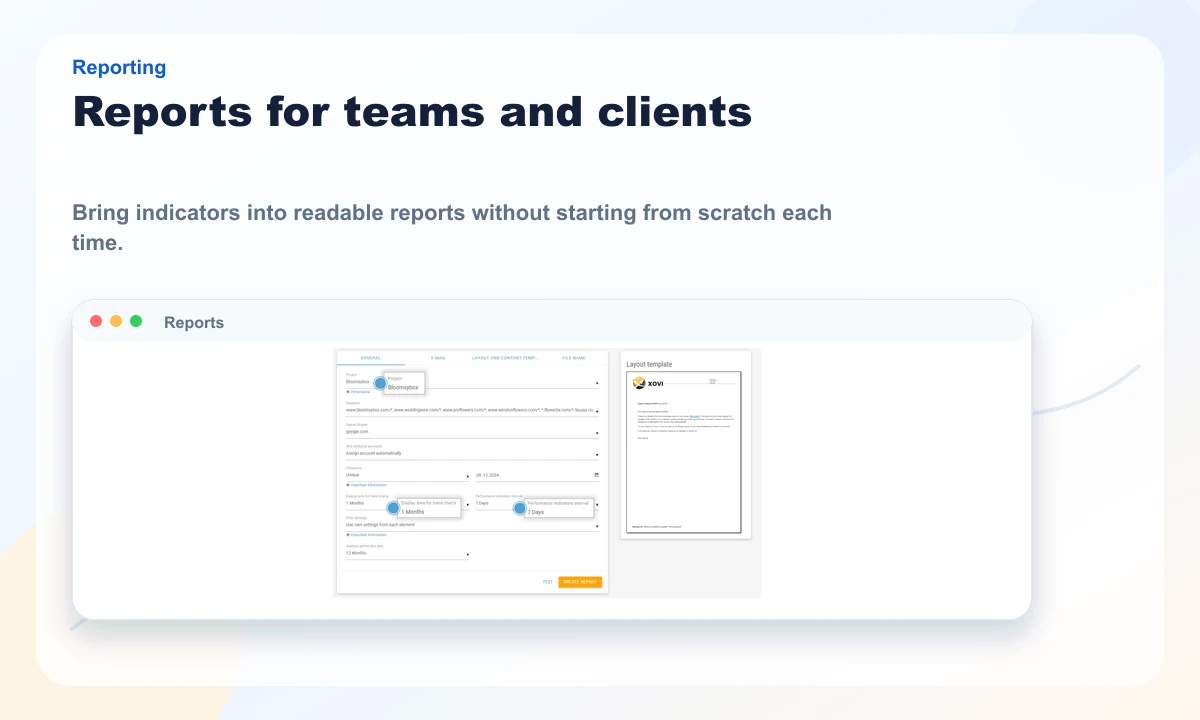The image size is (1200, 720).
Task: Click the Personalize link under Project
Action: click(359, 392)
